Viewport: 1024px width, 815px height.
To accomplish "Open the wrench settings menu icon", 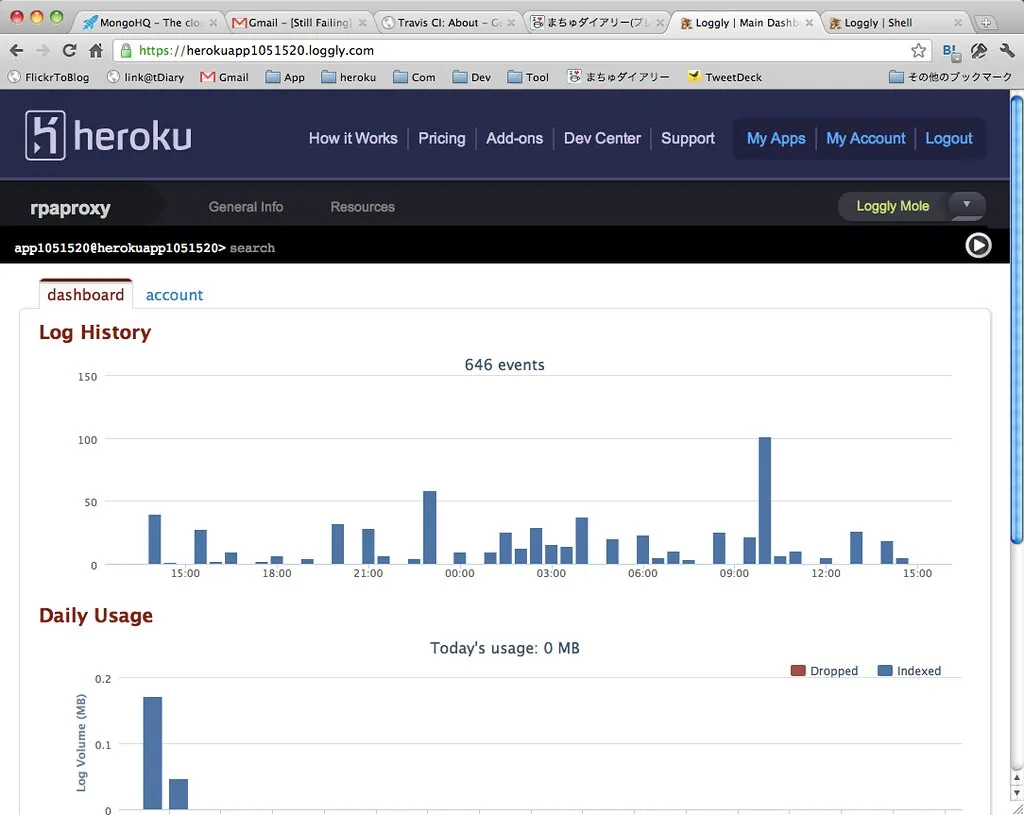I will coord(1006,50).
